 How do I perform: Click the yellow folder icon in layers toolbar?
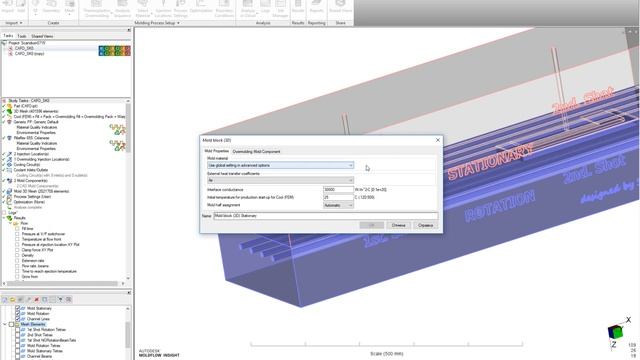pos(12,300)
